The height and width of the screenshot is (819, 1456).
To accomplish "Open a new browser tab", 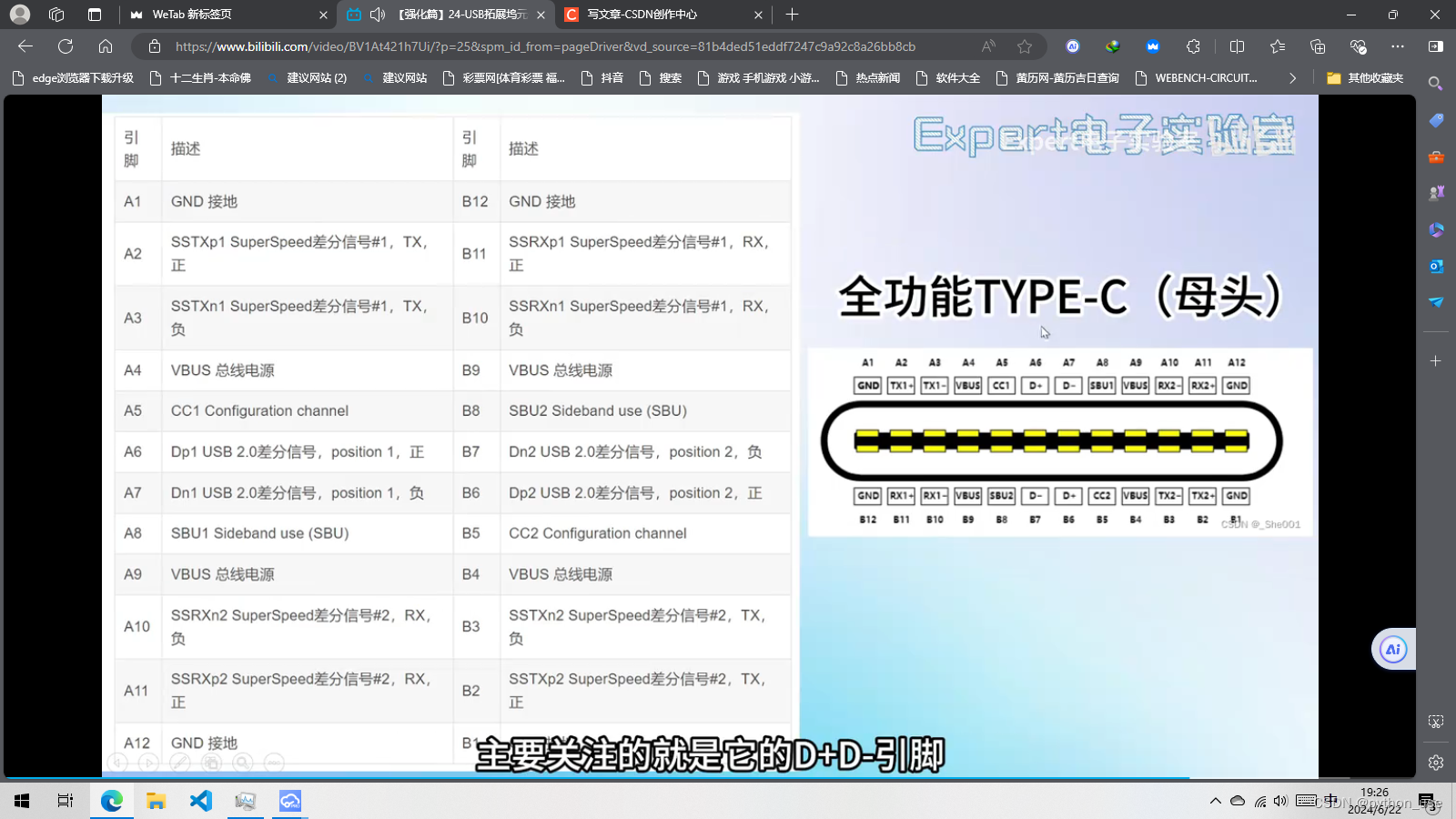I will pyautogui.click(x=792, y=15).
